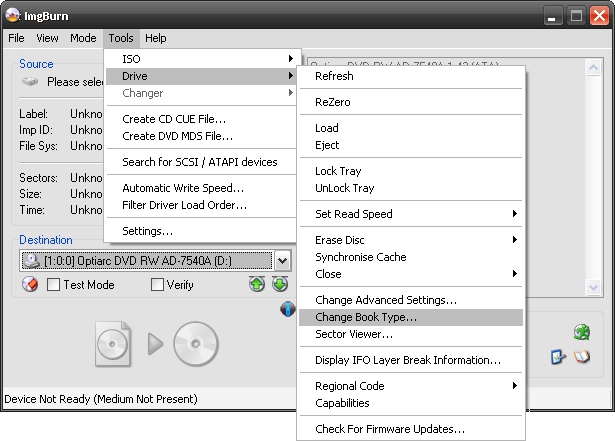
Task: Open the View menu
Action: pos(47,38)
